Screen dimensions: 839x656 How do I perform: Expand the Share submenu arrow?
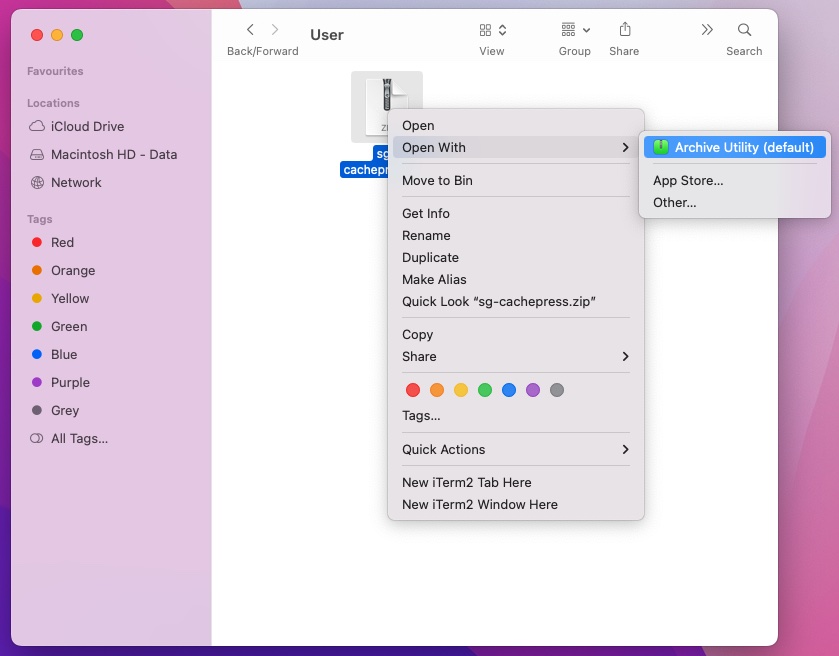click(625, 356)
